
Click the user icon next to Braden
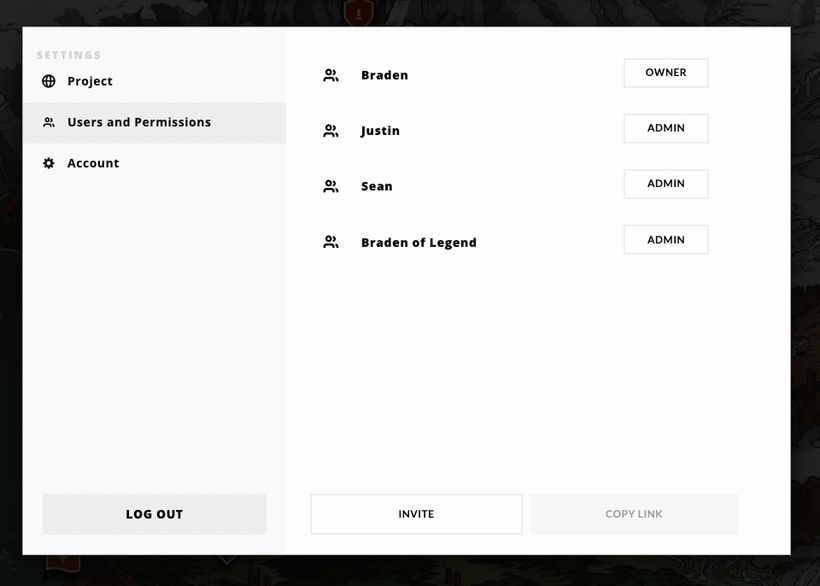(x=331, y=75)
